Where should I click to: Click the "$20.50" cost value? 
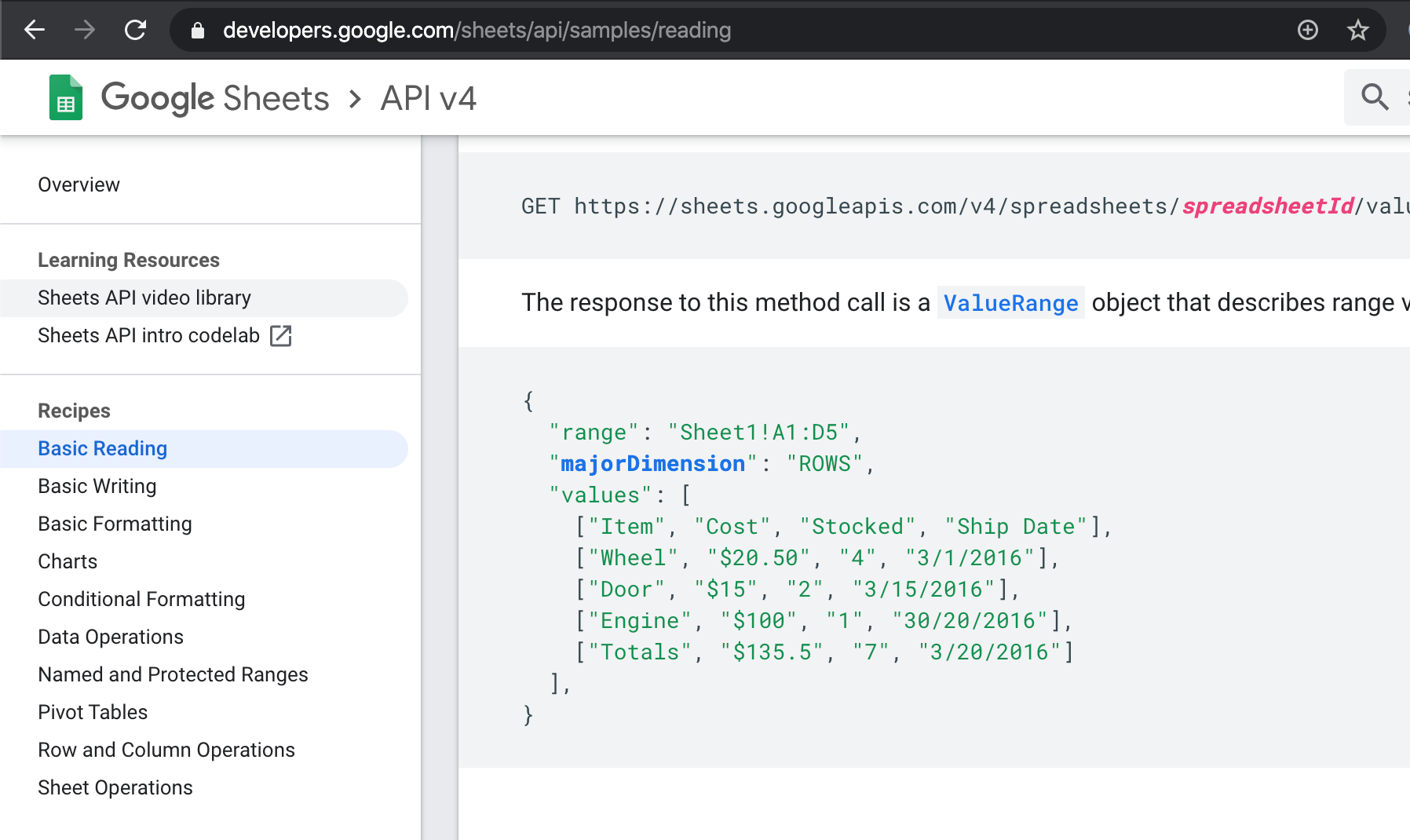click(759, 557)
